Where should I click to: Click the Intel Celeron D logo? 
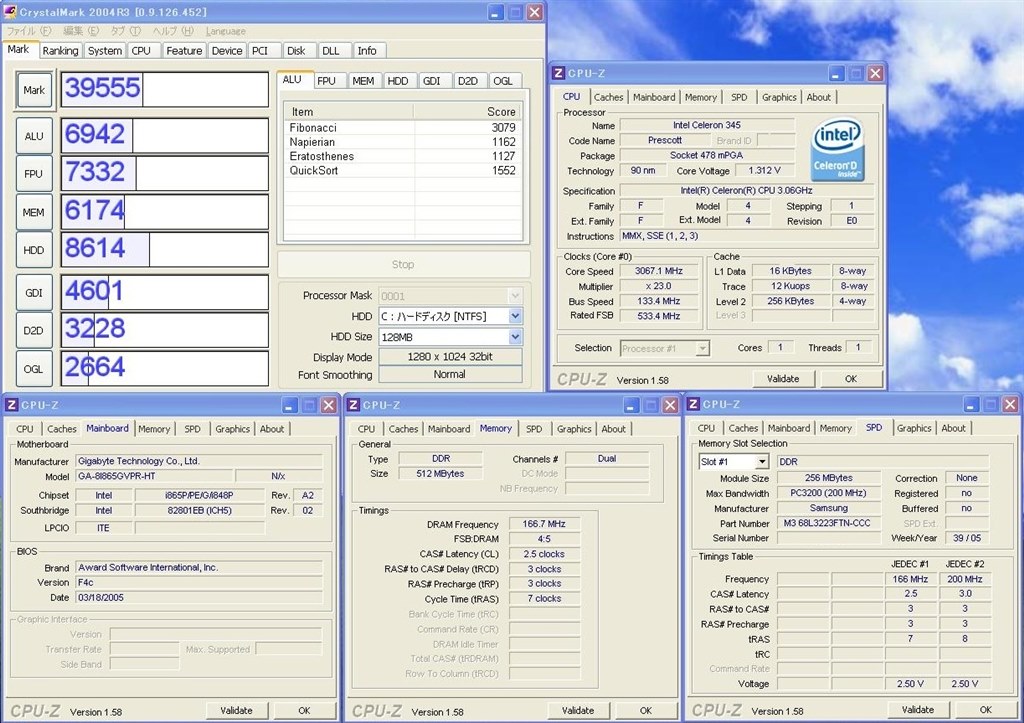pyautogui.click(x=837, y=149)
